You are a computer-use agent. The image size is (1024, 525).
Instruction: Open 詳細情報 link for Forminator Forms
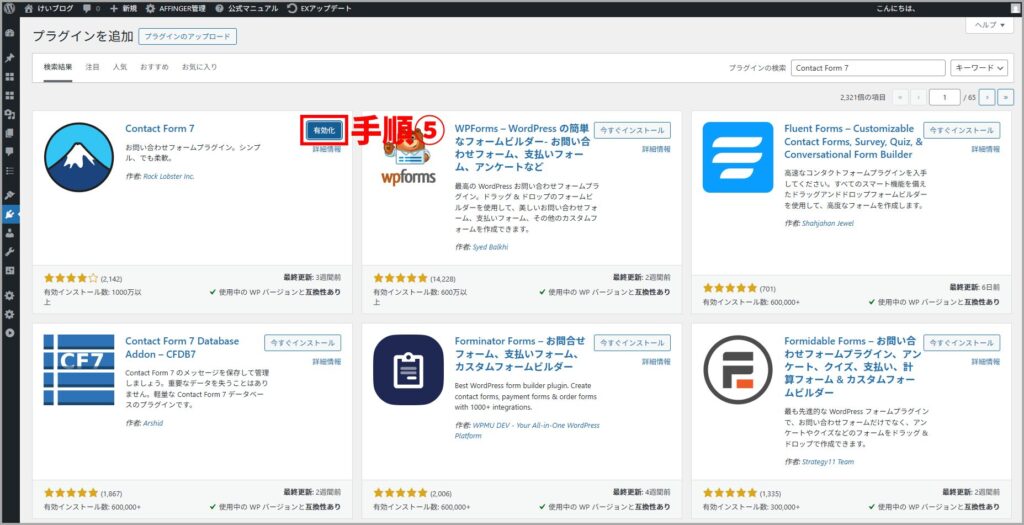pos(655,361)
